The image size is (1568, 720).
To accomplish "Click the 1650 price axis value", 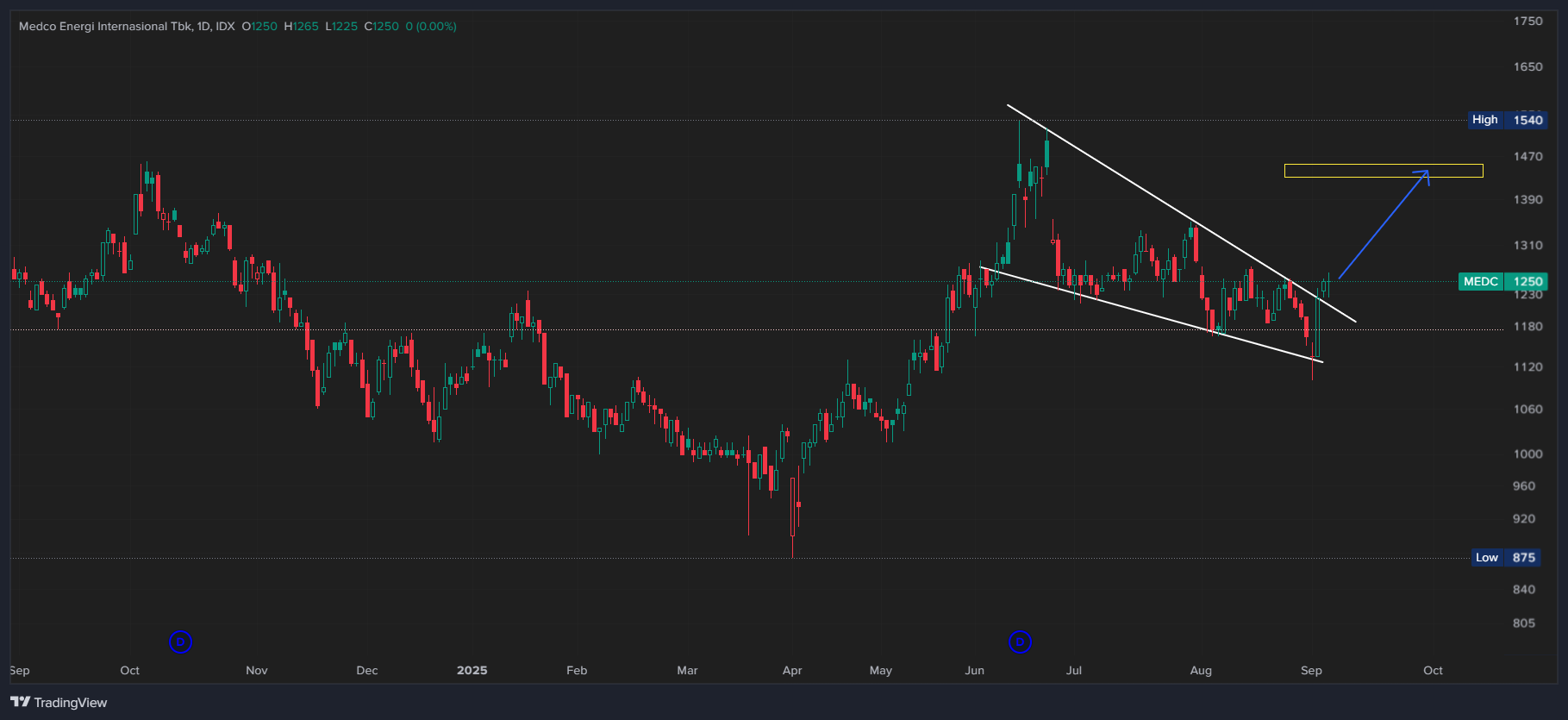I will pos(1528,66).
